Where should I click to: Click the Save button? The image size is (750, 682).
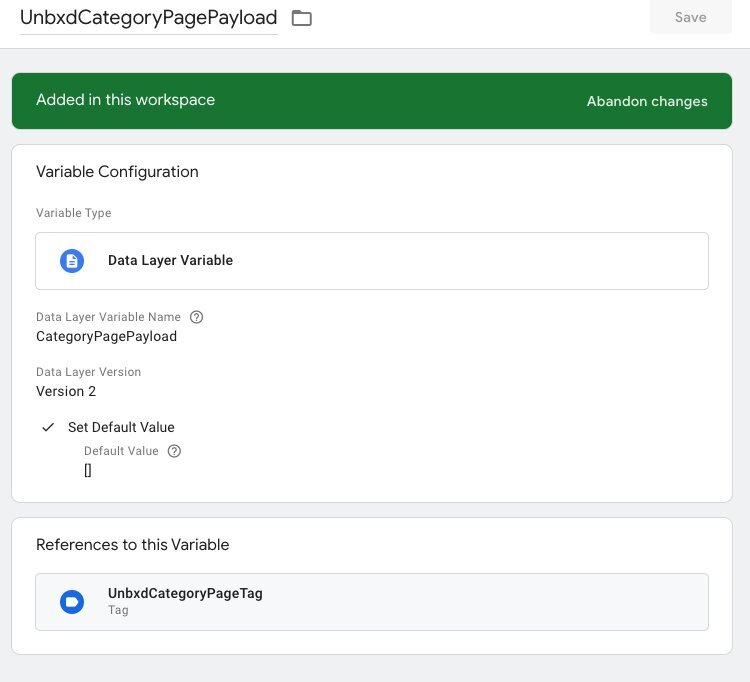click(690, 17)
